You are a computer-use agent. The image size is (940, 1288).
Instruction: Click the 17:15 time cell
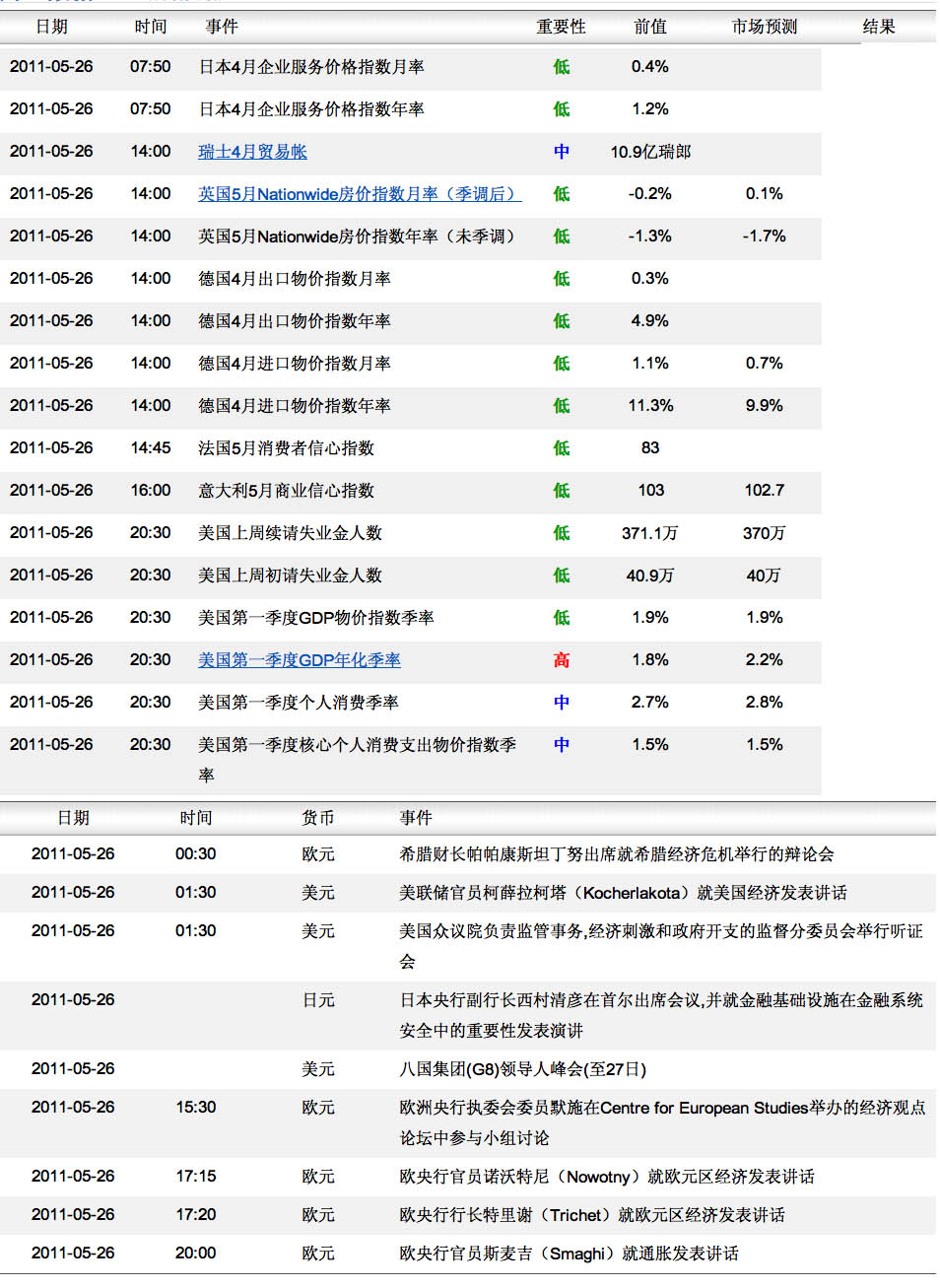196,1177
